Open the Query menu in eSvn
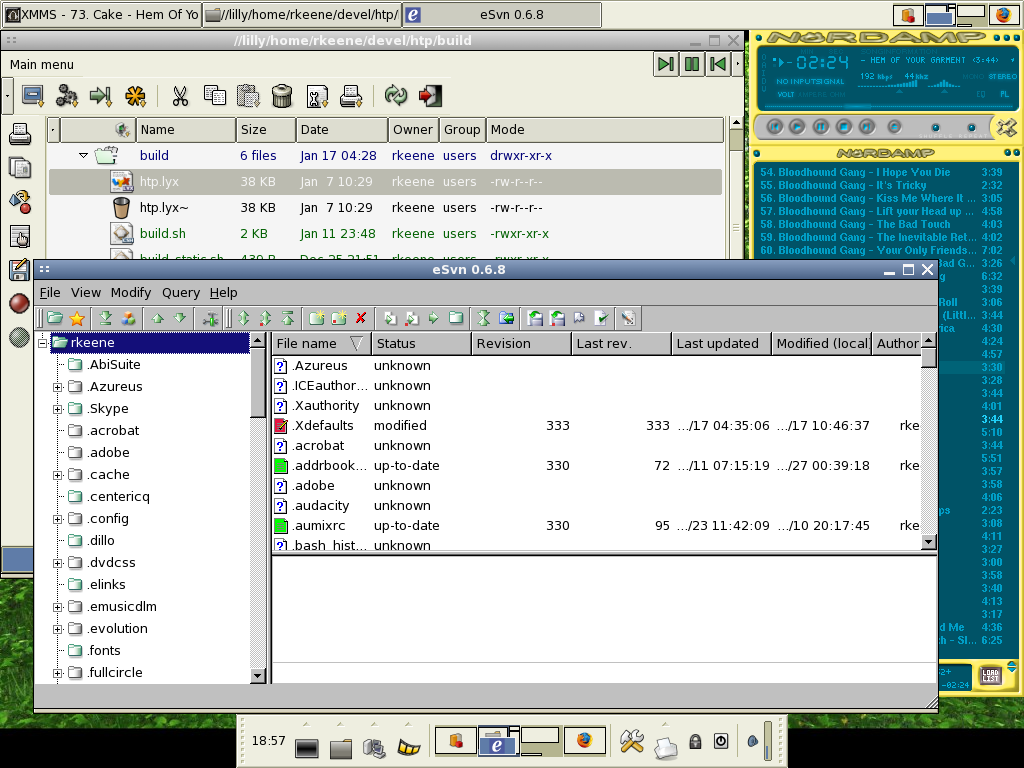This screenshot has height=768, width=1024. point(181,293)
